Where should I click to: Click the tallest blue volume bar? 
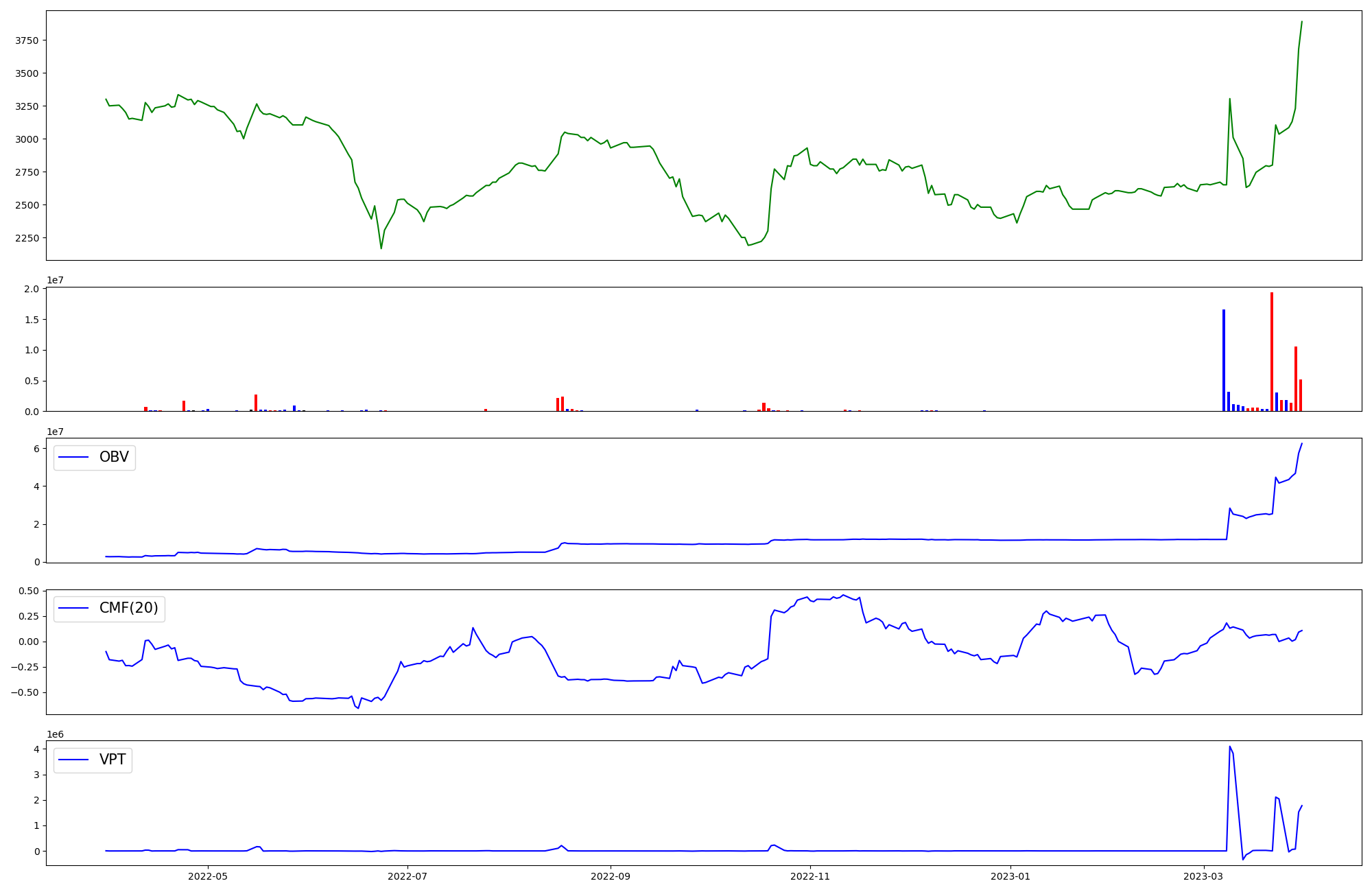pos(1223,360)
